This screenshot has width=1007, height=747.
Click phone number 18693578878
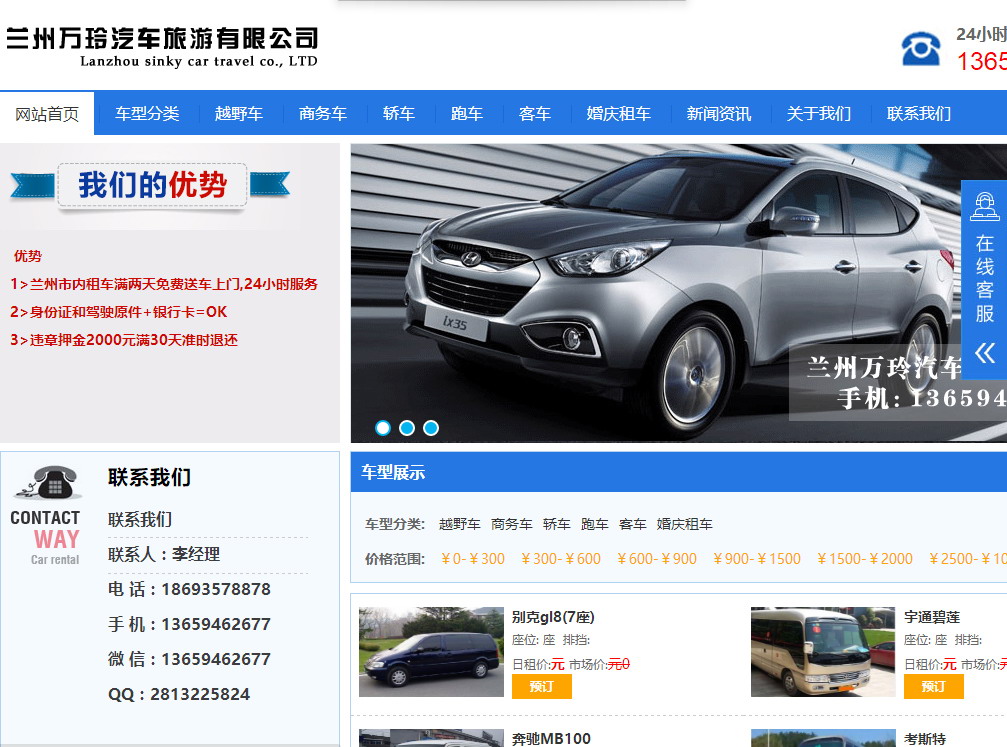pos(216,589)
